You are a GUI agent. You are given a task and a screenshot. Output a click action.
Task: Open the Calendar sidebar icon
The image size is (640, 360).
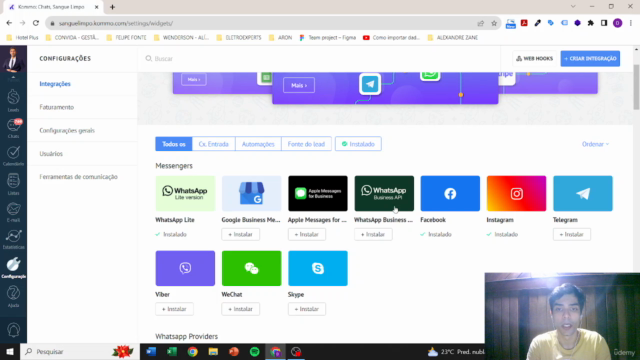click(x=13, y=156)
